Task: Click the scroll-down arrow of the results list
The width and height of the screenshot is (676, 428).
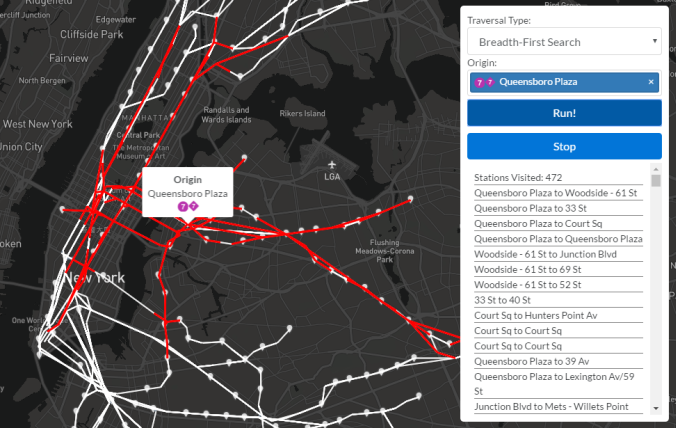Action: [656, 408]
